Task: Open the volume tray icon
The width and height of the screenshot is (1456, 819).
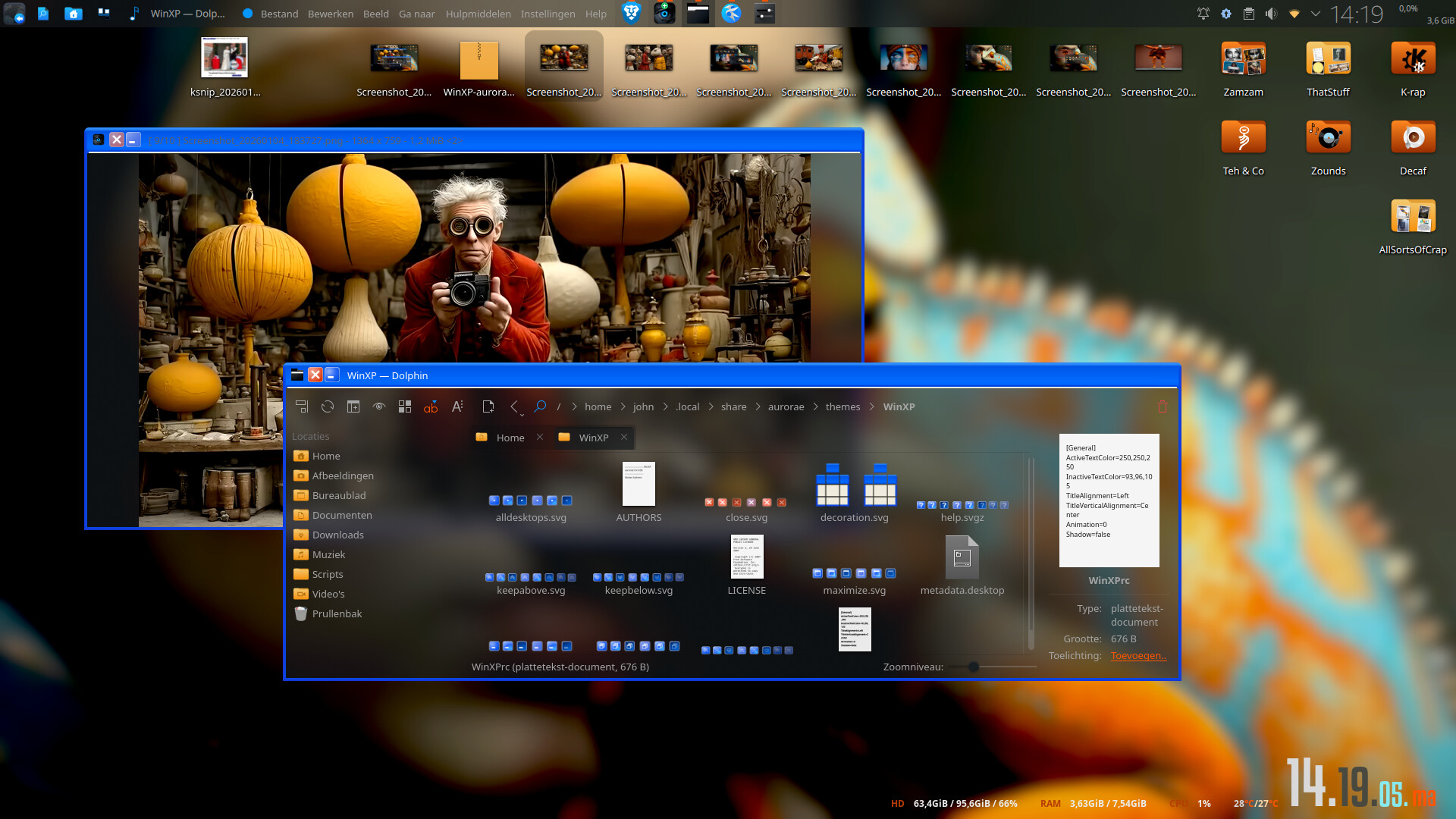Action: 1271,14
